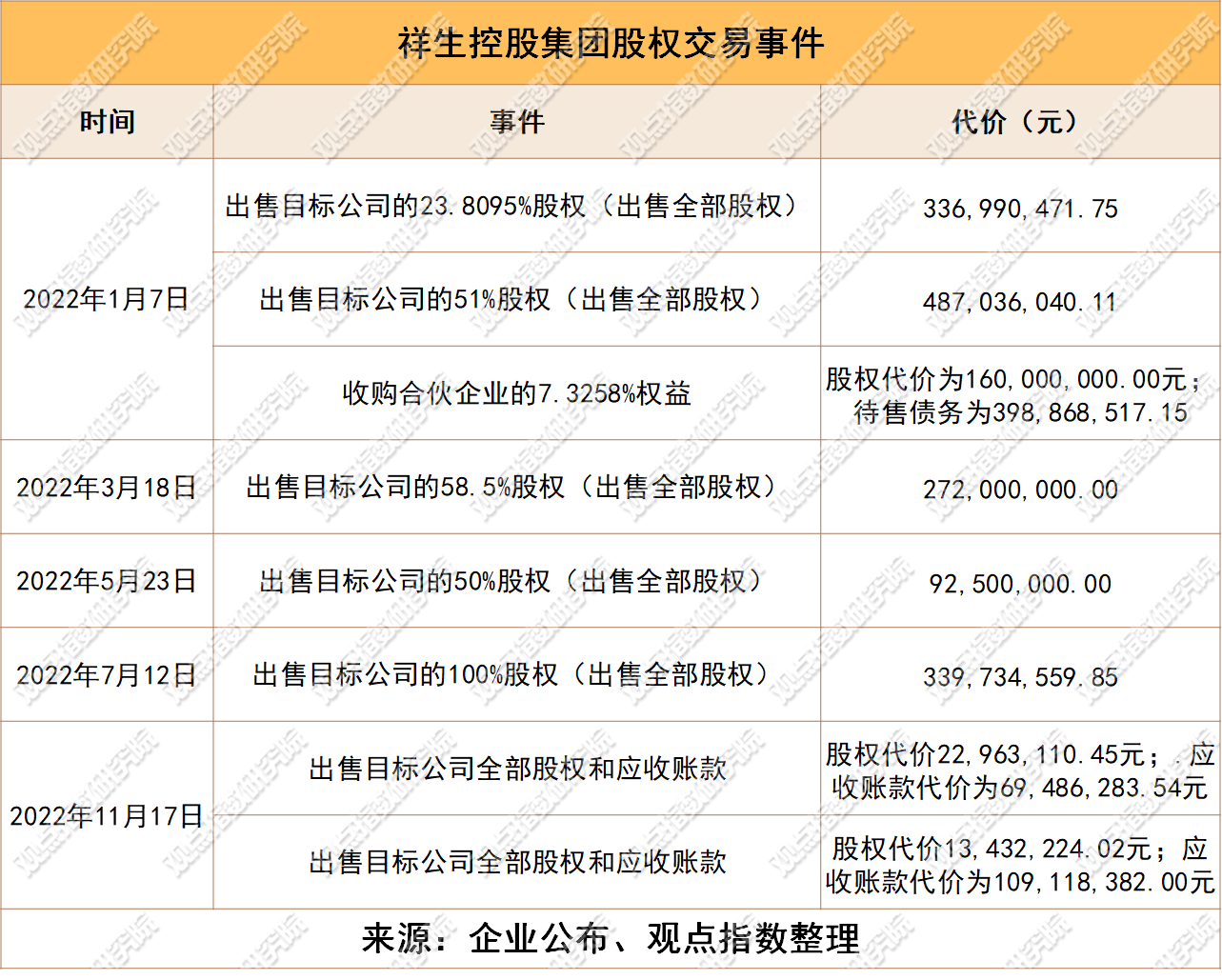
Task: Select the 时间 column header
Action: tap(107, 122)
